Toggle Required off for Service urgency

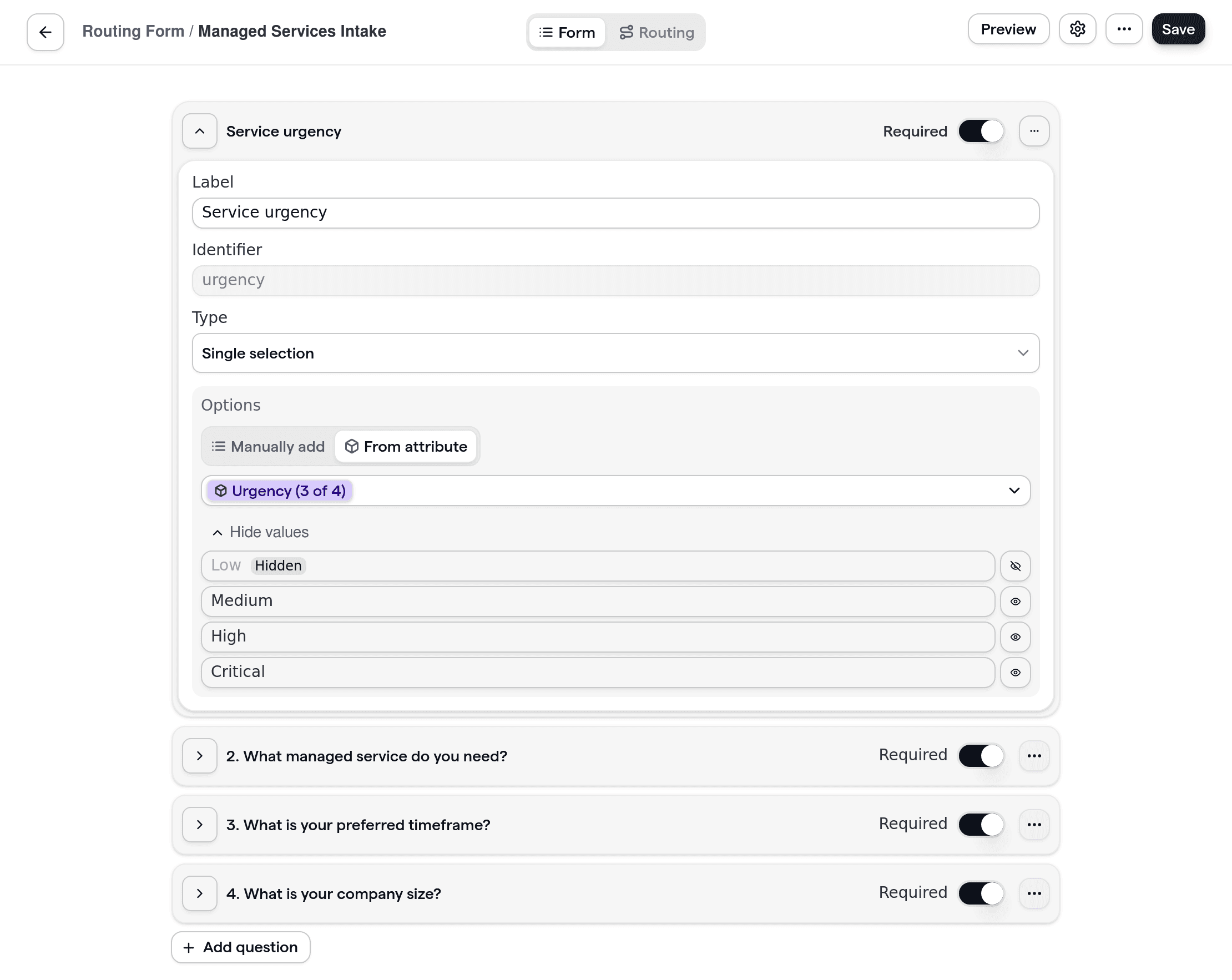click(x=980, y=131)
